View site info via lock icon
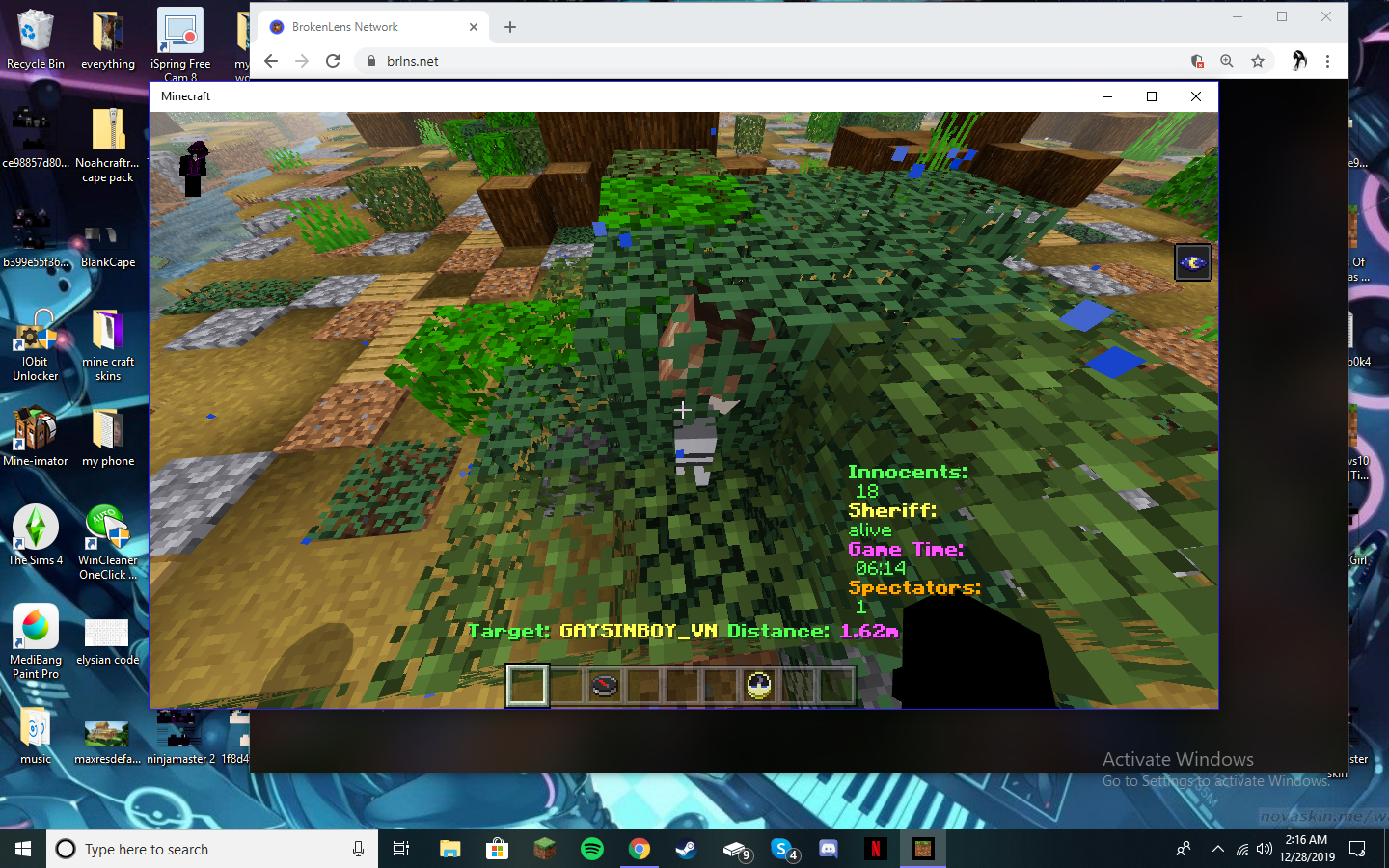This screenshot has height=868, width=1389. 370,61
